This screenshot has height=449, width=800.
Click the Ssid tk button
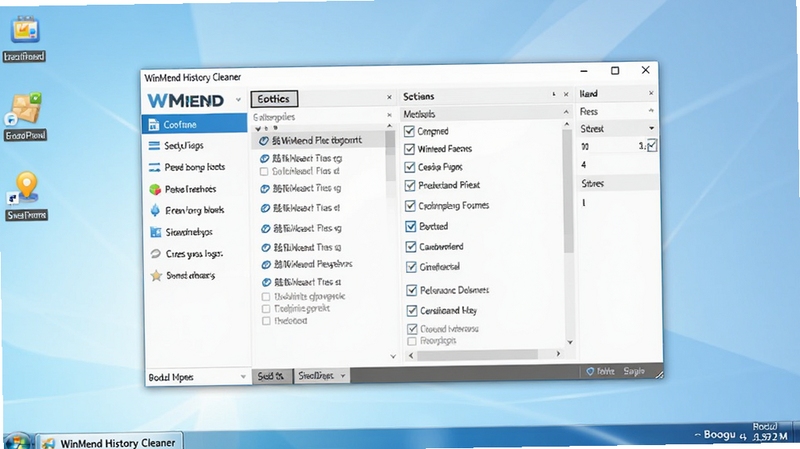271,376
